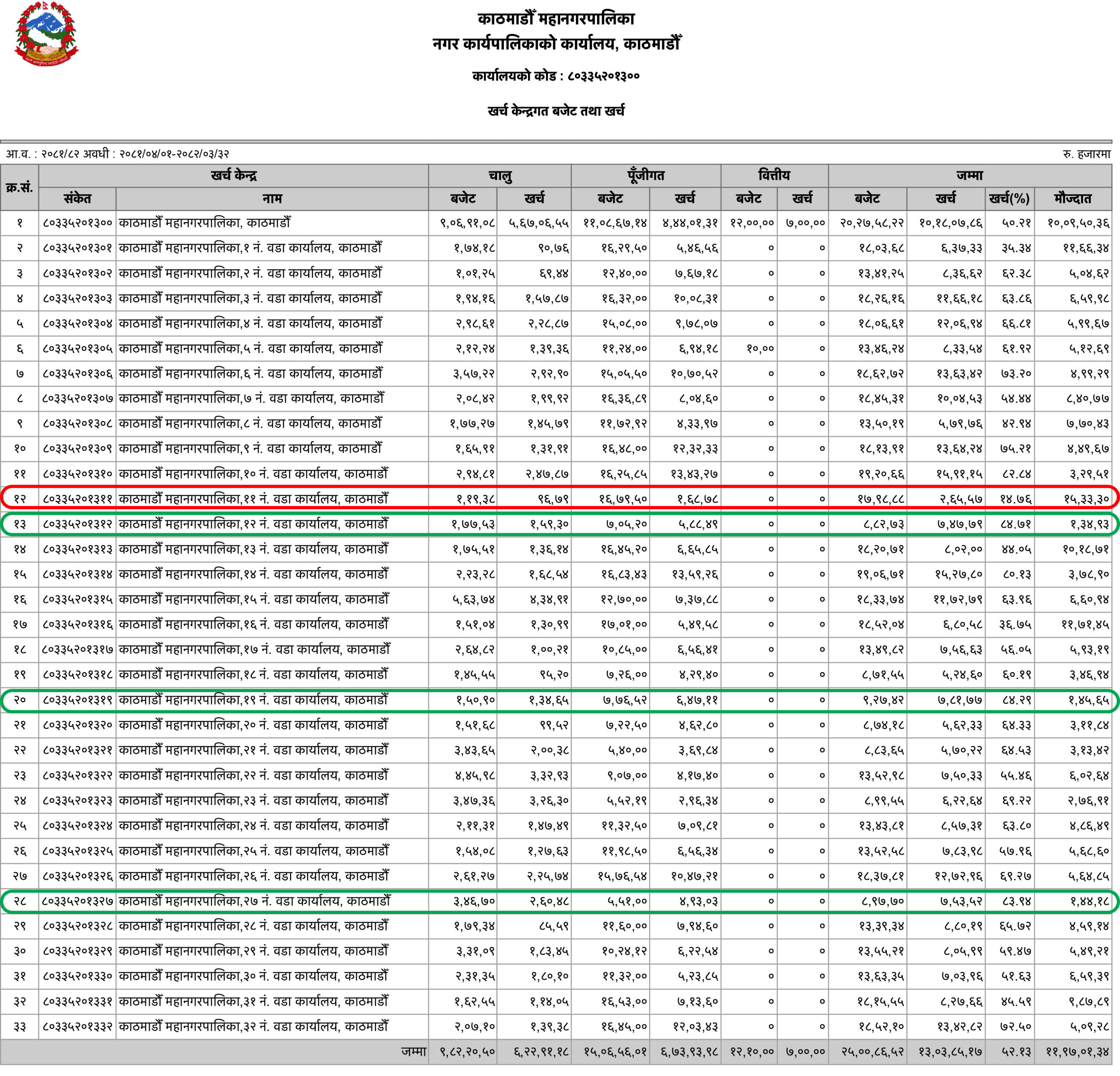
Task: Click the Nepal government emblem logo
Action: [46, 34]
